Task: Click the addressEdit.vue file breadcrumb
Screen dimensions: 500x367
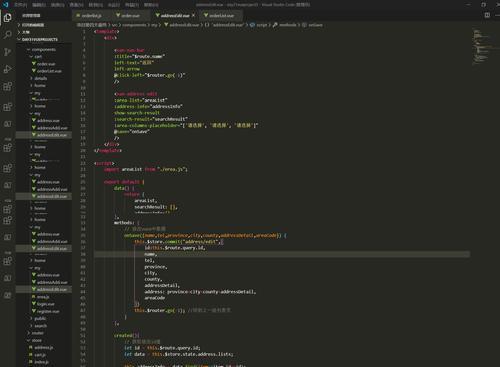Action: [182, 25]
